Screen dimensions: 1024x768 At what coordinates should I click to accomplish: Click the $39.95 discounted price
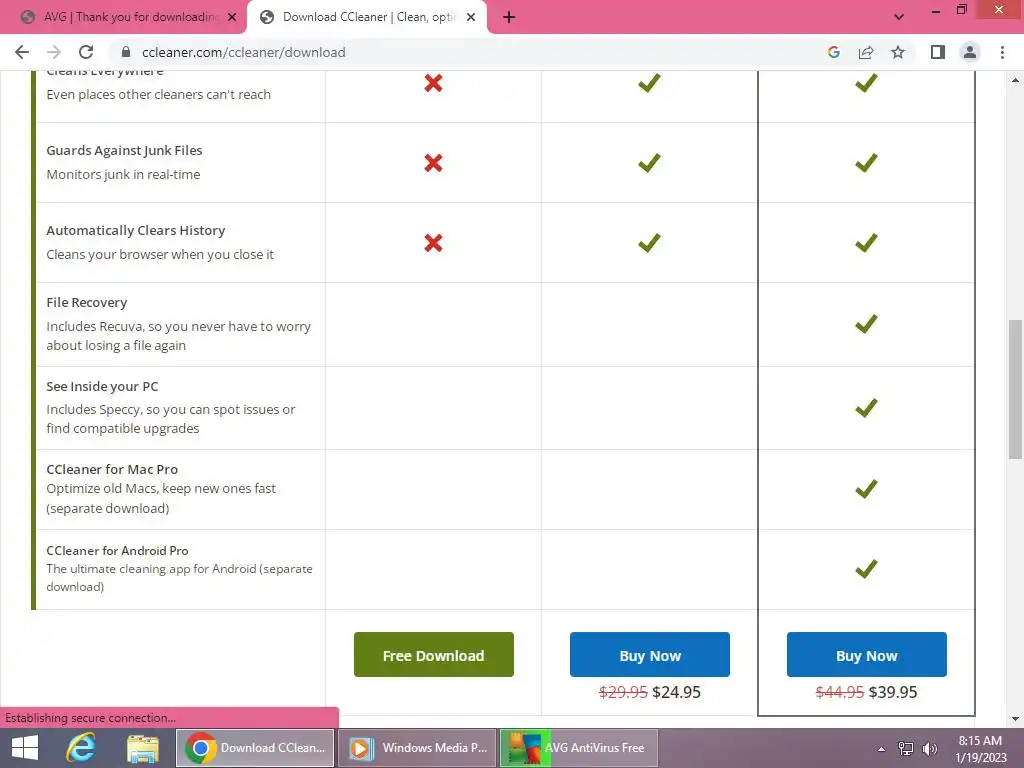point(893,692)
